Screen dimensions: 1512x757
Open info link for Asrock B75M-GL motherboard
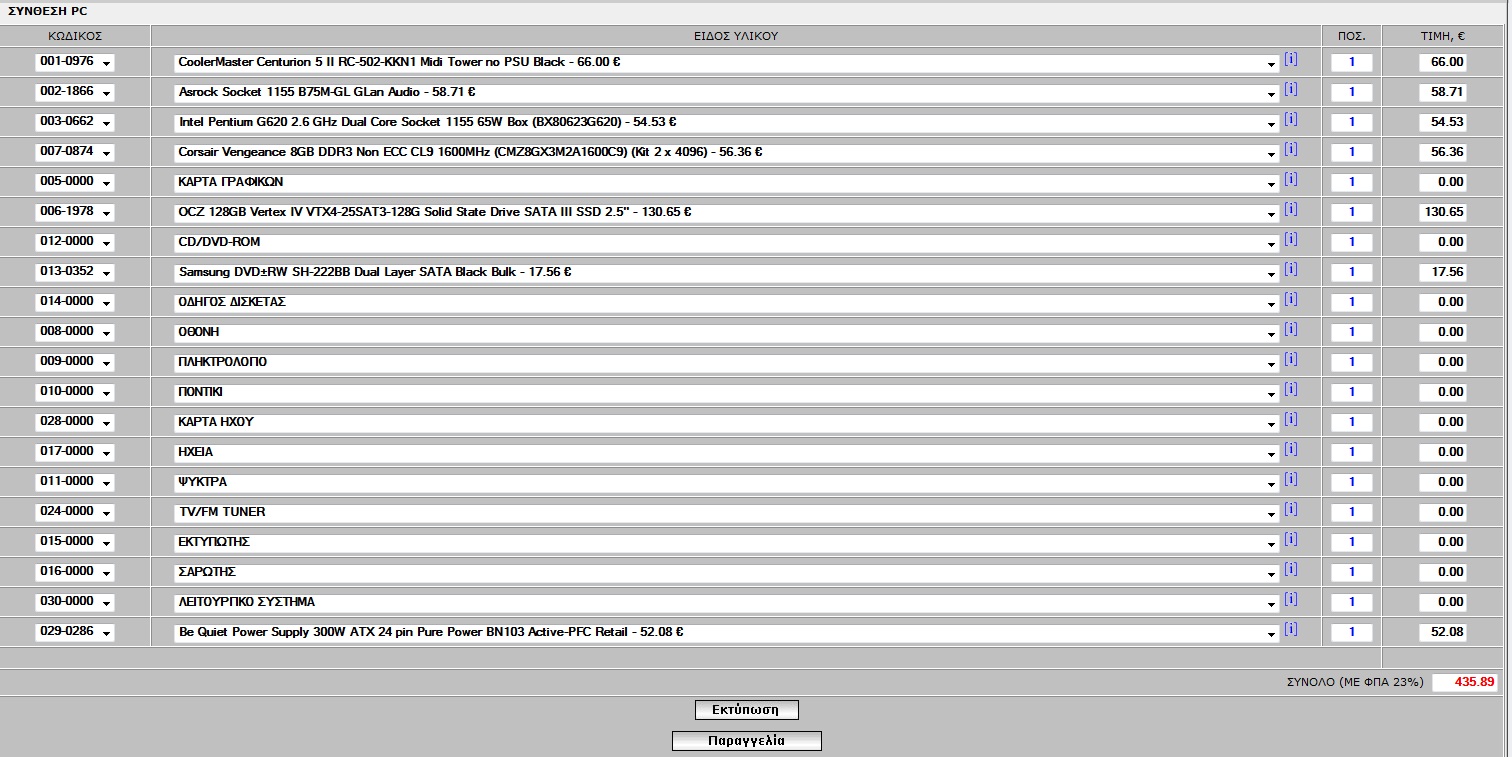pyautogui.click(x=1291, y=89)
